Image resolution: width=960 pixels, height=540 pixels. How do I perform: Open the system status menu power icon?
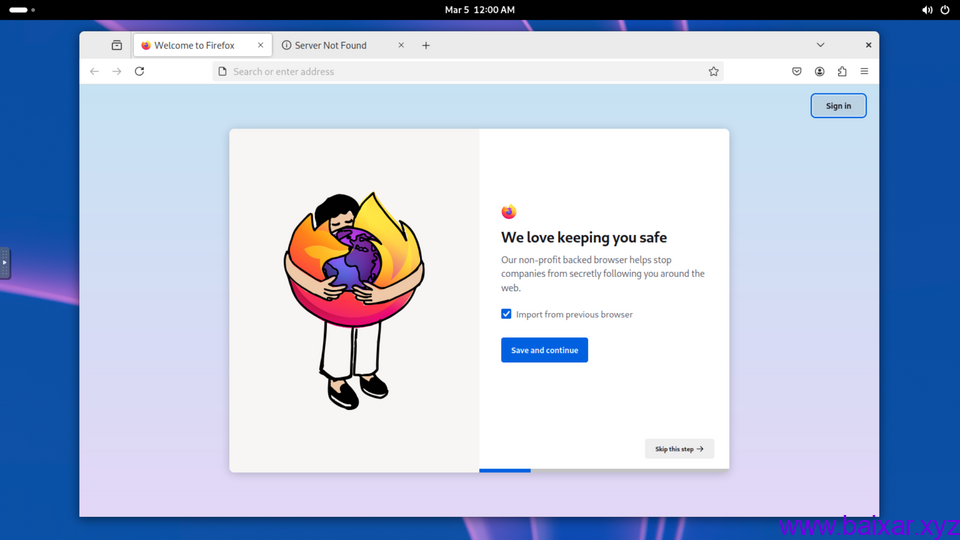point(944,10)
